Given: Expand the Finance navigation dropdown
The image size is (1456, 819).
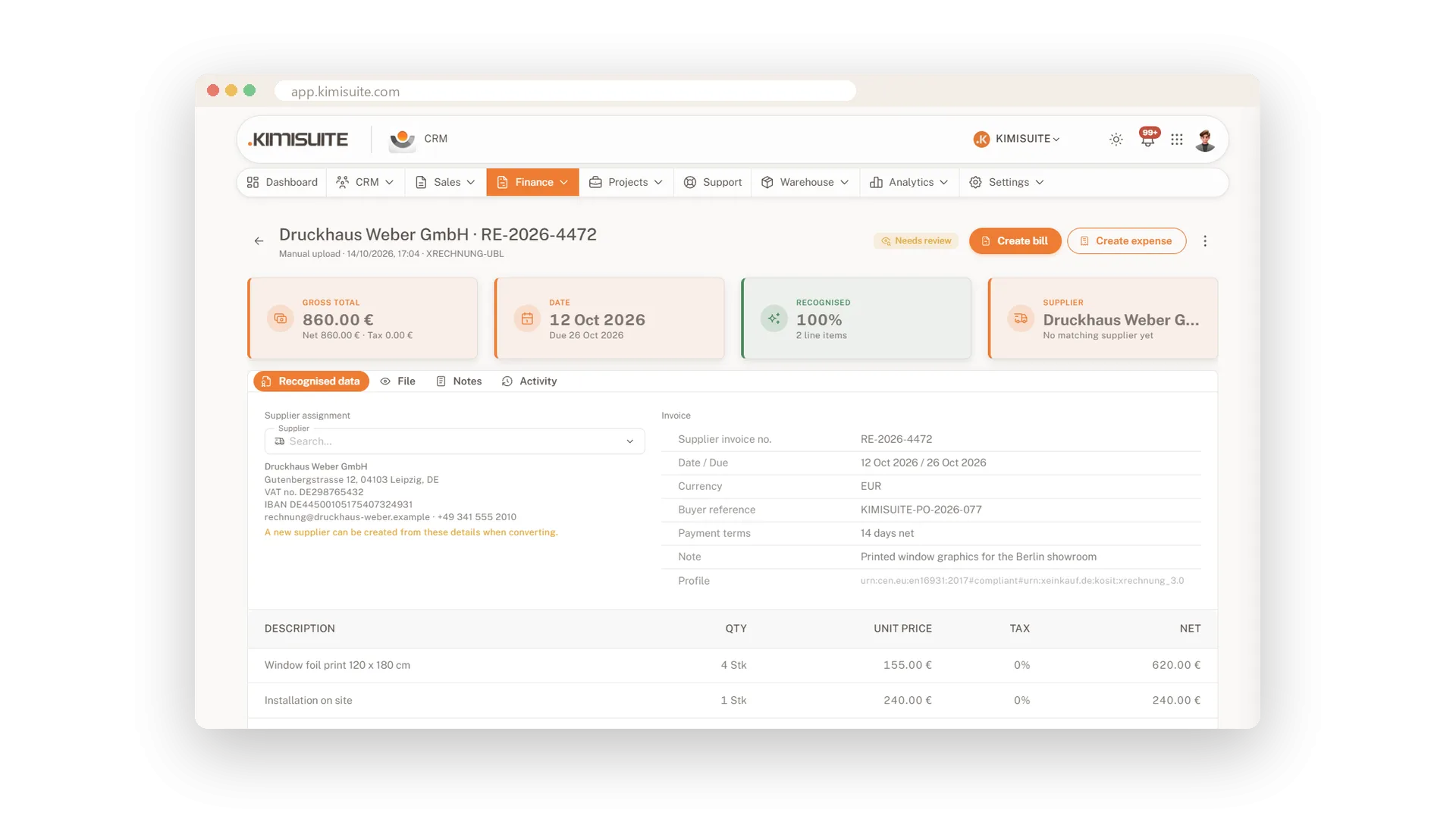Looking at the screenshot, I should click(x=532, y=182).
